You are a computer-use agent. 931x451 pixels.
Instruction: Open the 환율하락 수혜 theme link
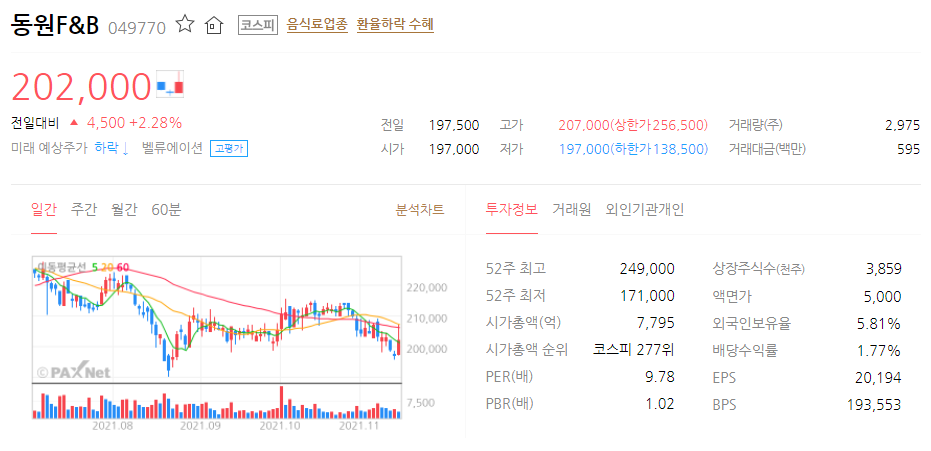point(395,25)
